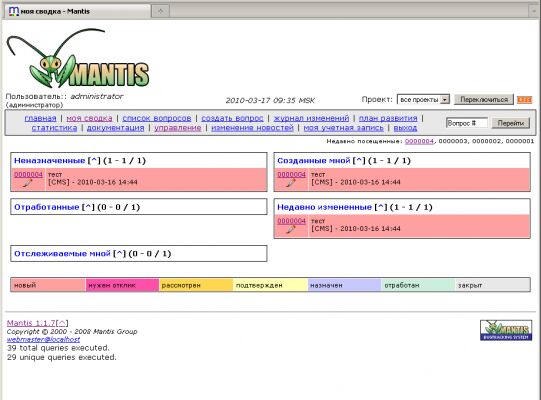
Task: Click [^] next to Созданные мной
Action: click(x=359, y=160)
